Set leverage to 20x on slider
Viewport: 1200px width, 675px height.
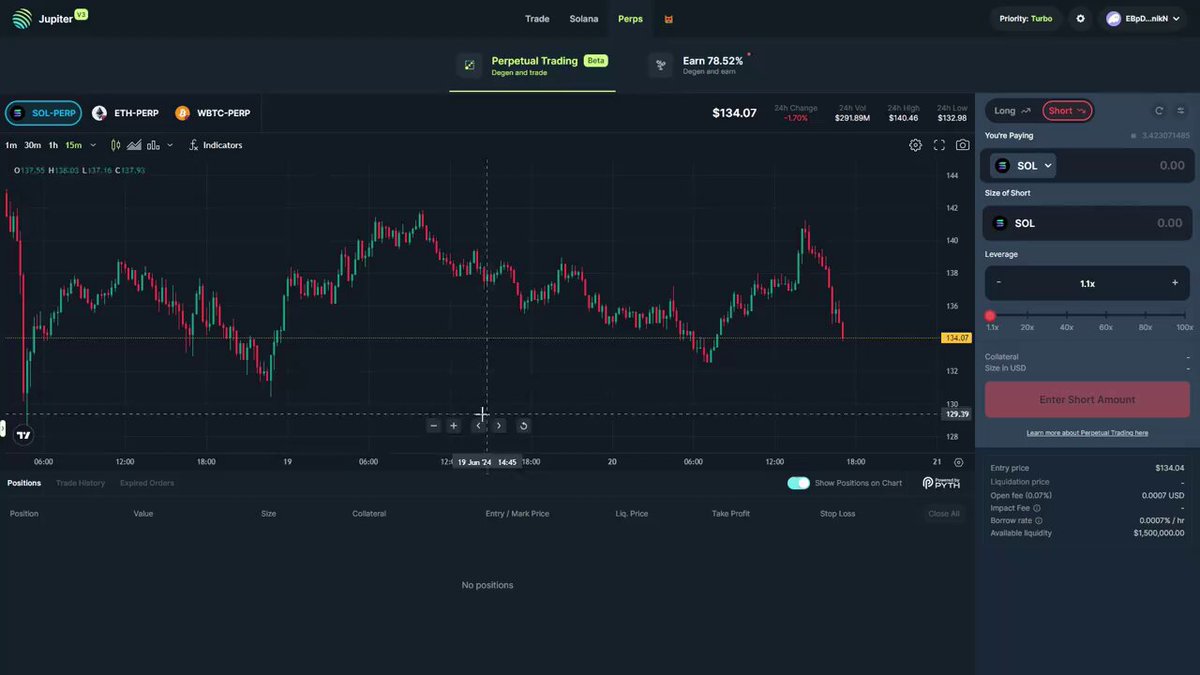pos(1027,316)
